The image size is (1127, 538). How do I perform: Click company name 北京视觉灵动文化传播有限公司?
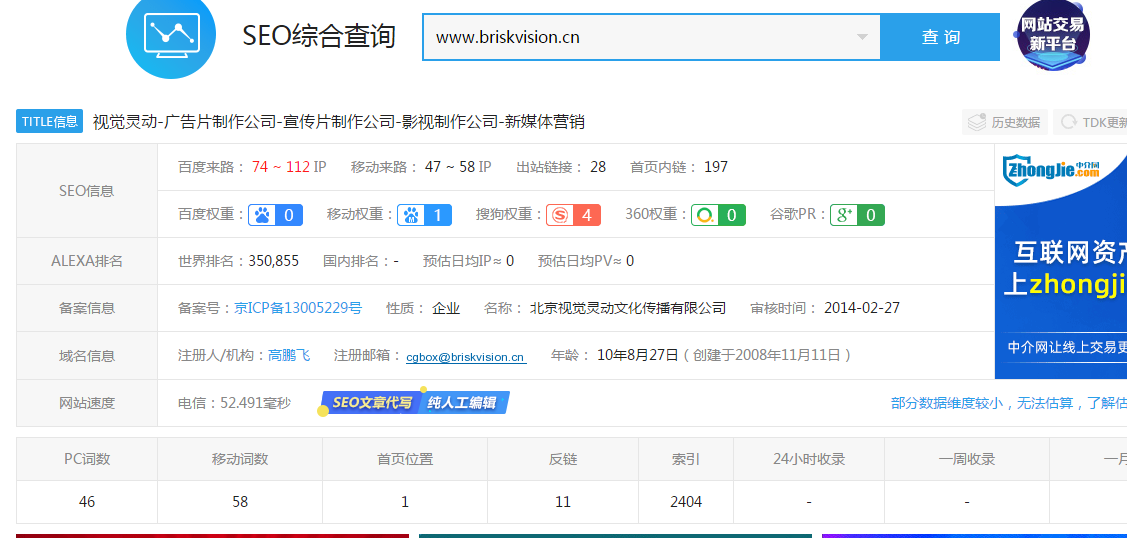pos(627,308)
